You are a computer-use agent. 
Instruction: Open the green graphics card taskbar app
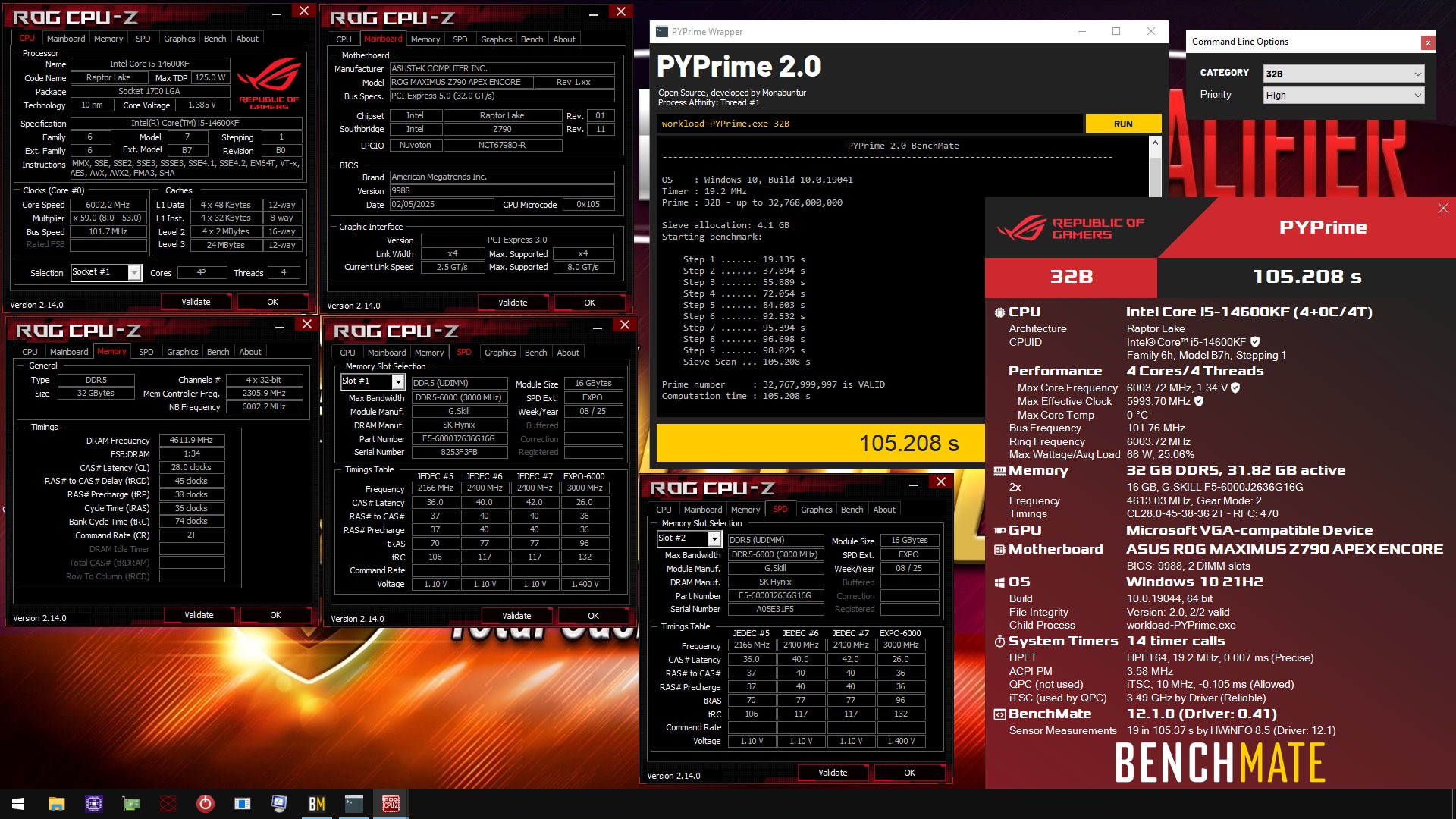pos(131,804)
